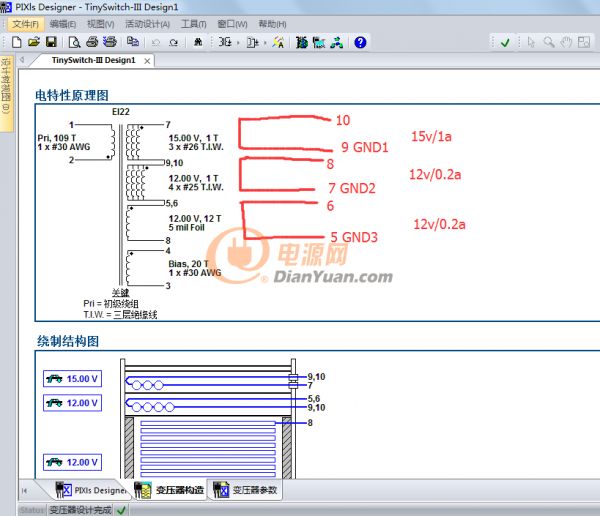Switch to the 变压器参数 bottom tab
This screenshot has height=516, width=600.
[245, 490]
